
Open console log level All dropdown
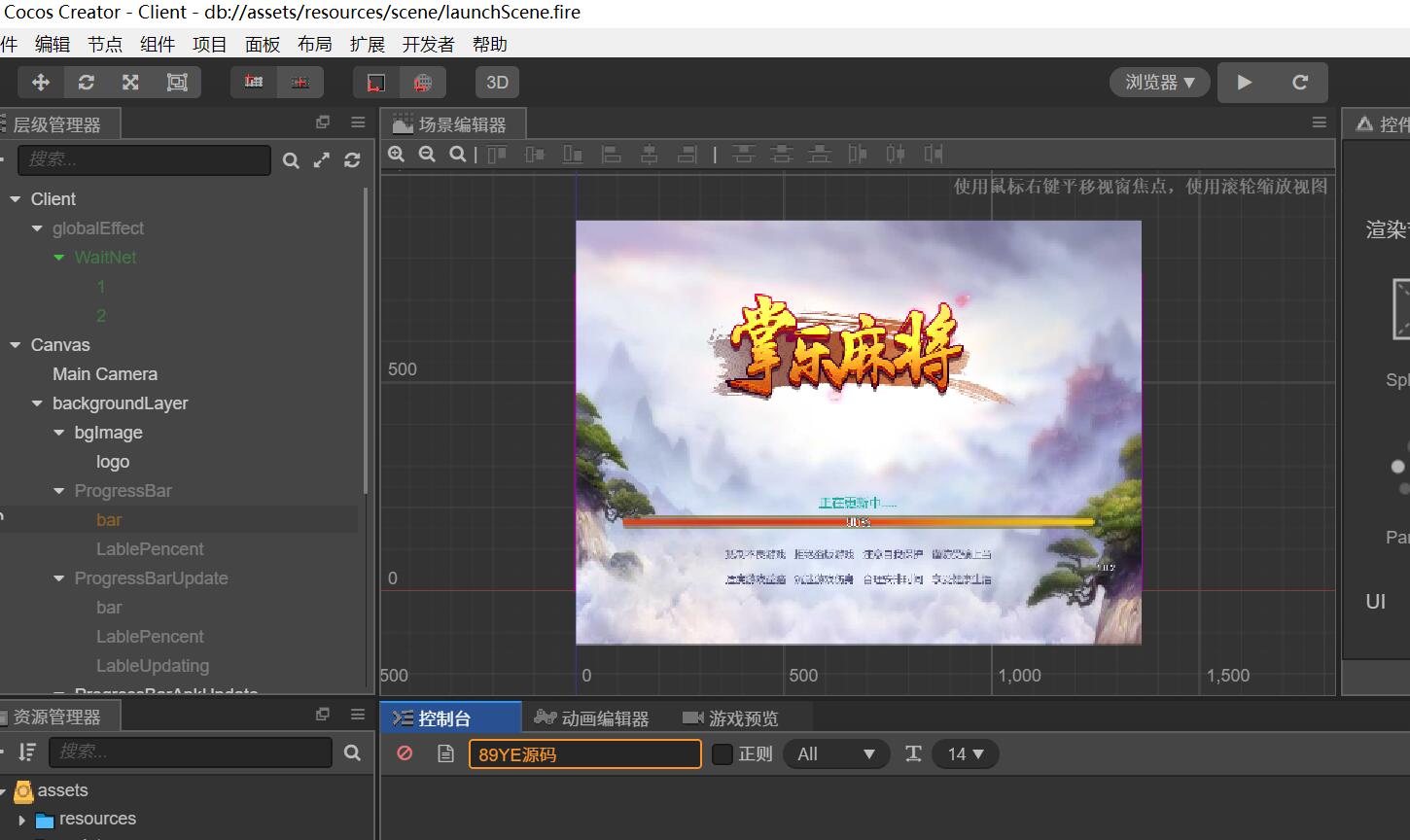coord(836,754)
